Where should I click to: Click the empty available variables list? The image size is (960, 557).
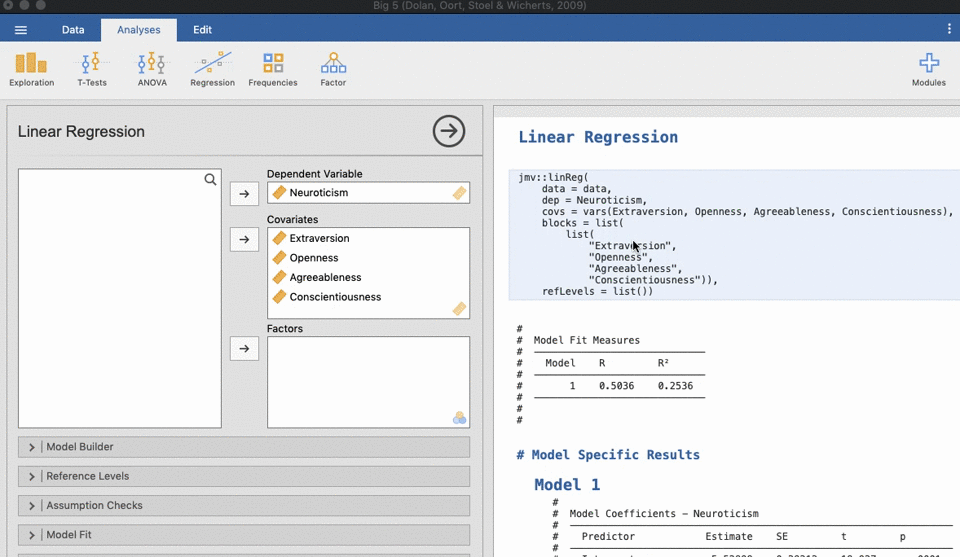(120, 299)
